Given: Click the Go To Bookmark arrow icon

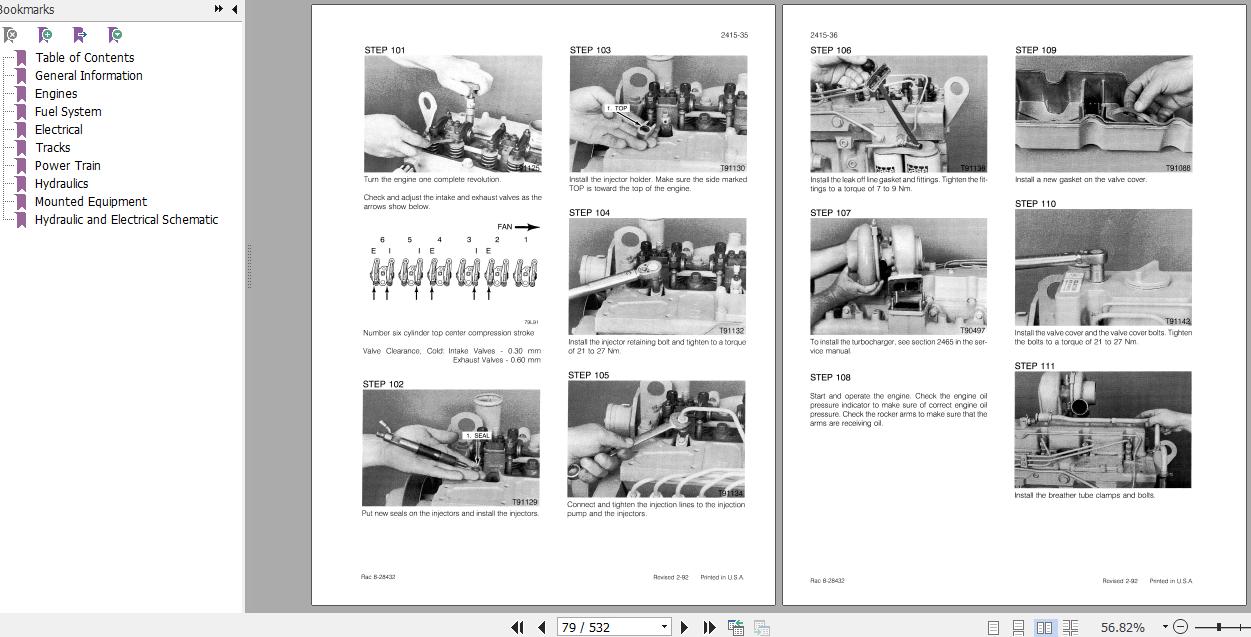Looking at the screenshot, I should click(x=80, y=35).
